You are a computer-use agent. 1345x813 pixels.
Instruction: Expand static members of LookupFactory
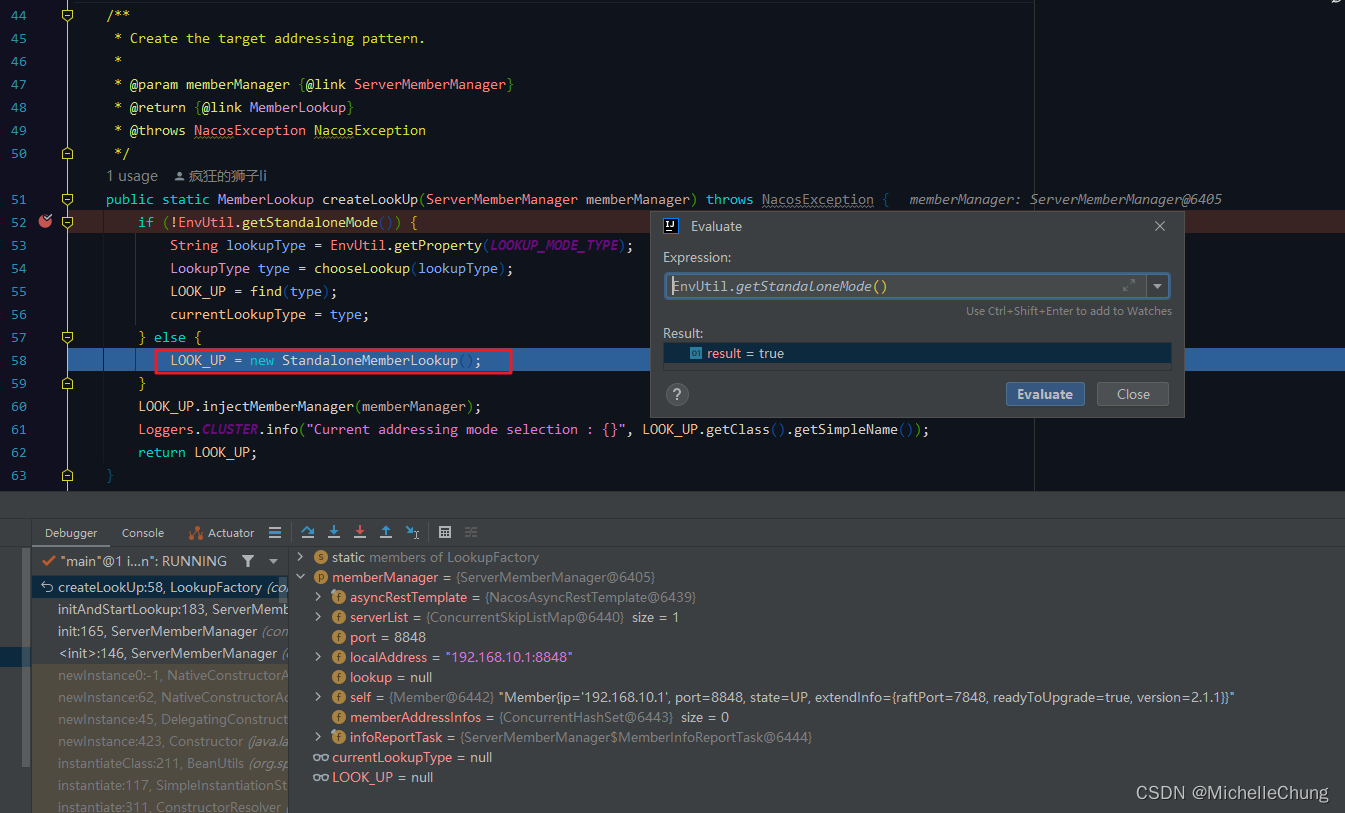pyautogui.click(x=301, y=557)
